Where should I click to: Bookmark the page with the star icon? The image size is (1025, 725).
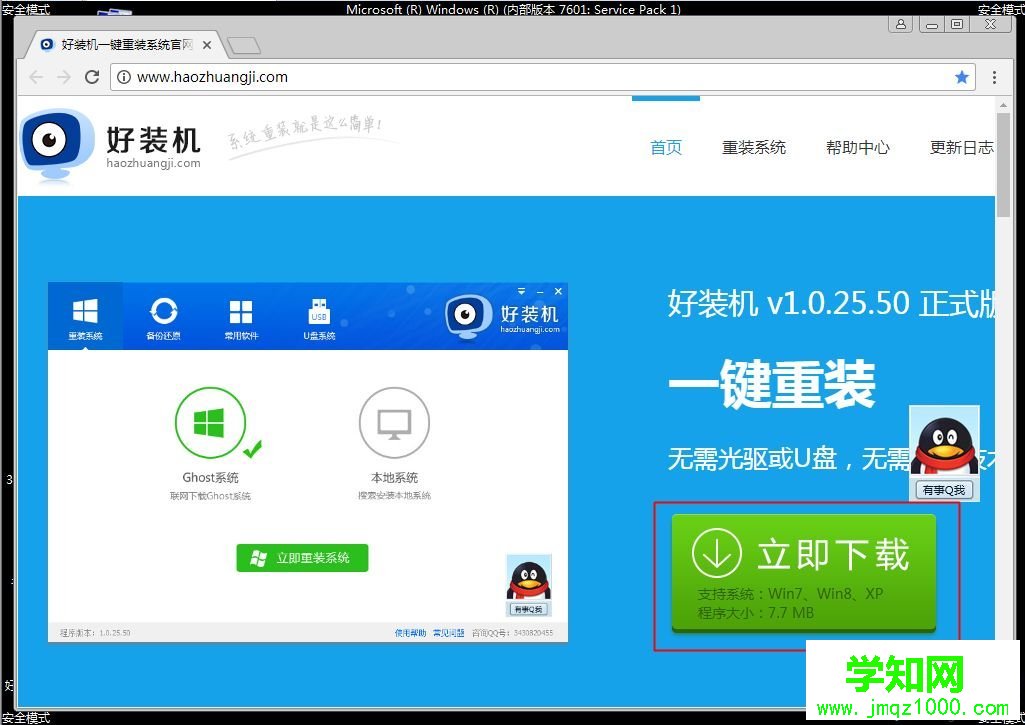962,76
